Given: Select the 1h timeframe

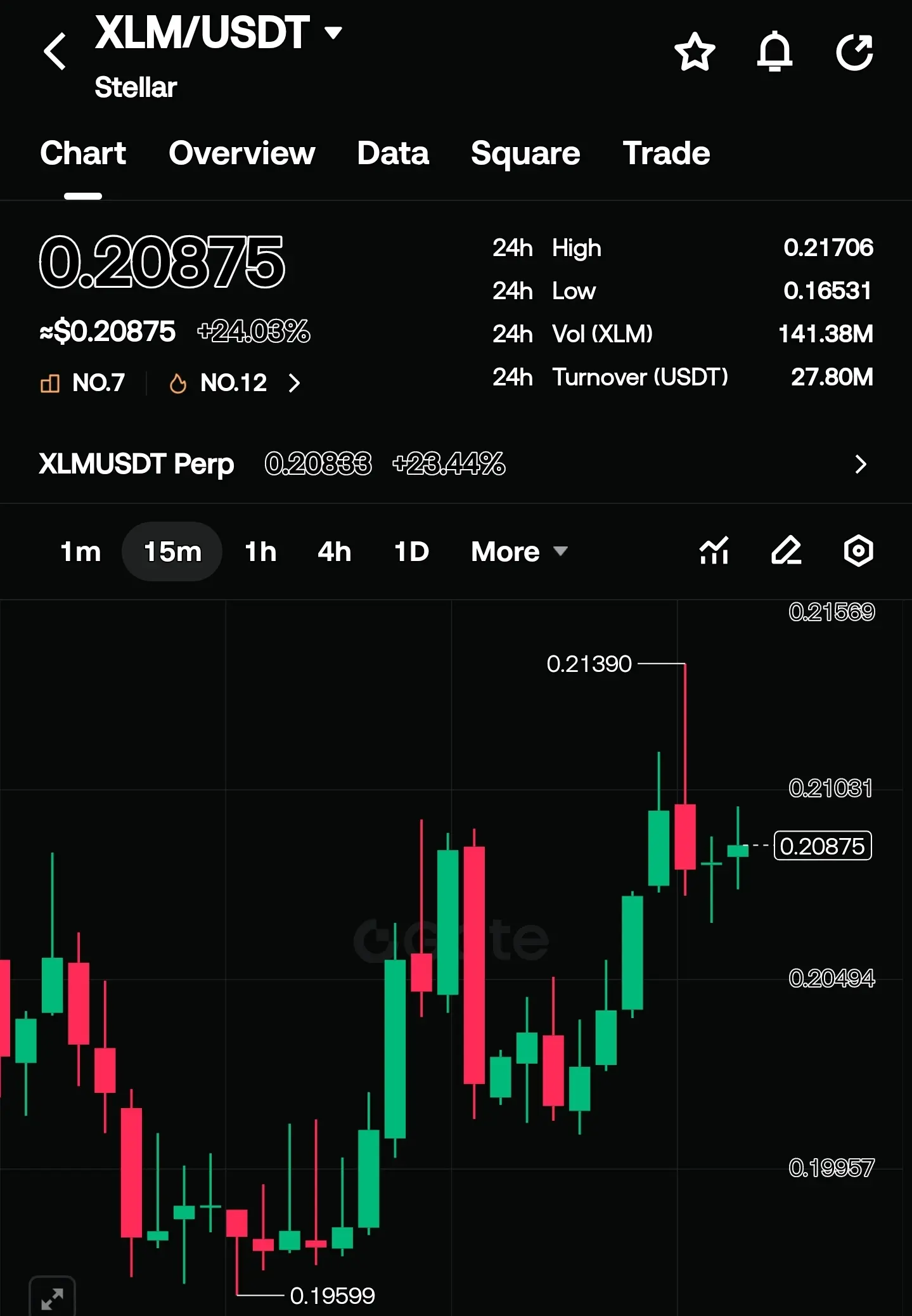Looking at the screenshot, I should 260,552.
